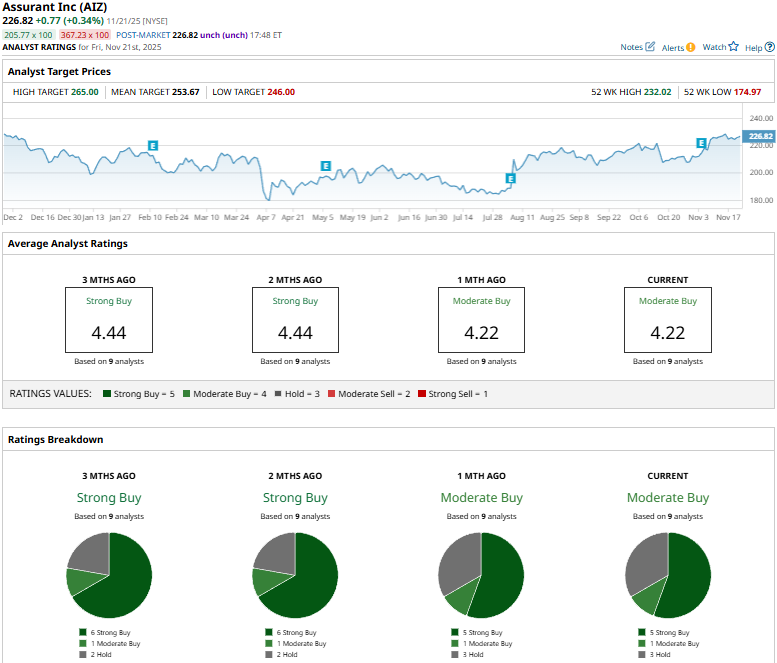Click the orange Alerts icon
Image resolution: width=777 pixels, height=663 pixels.
click(690, 47)
